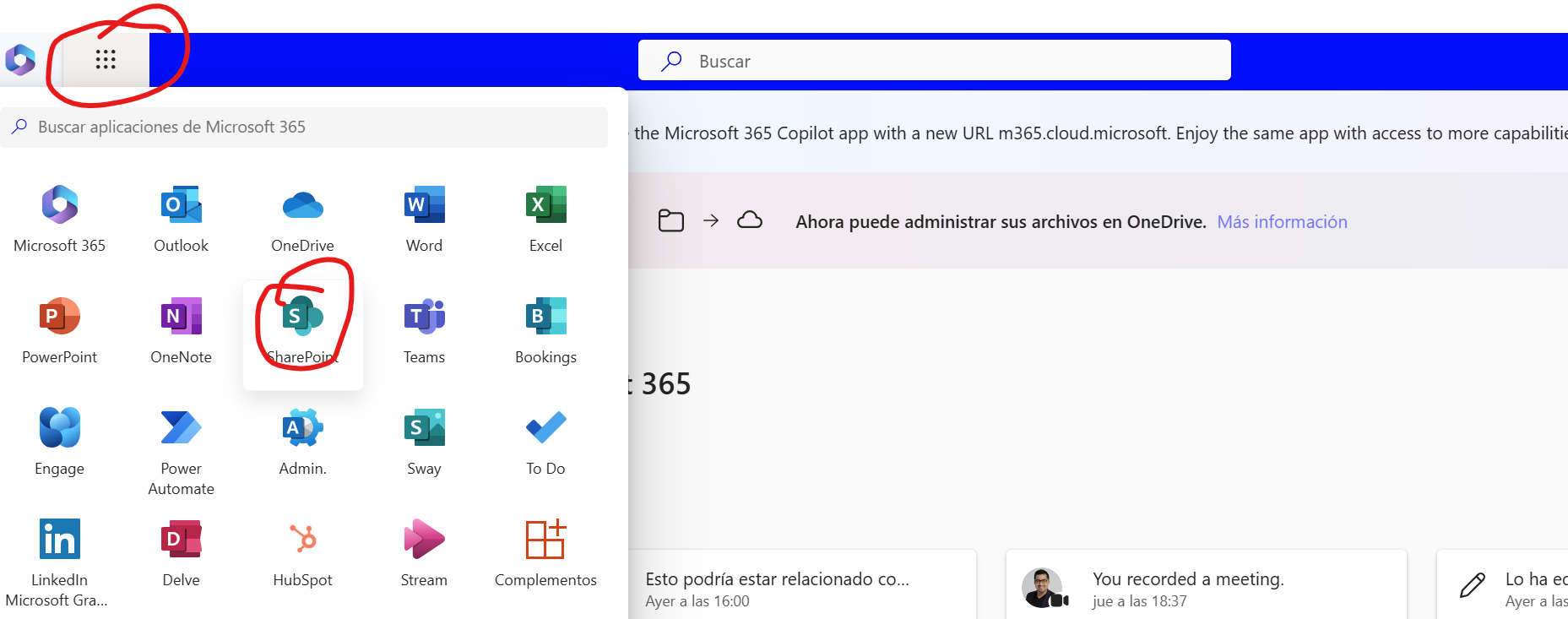This screenshot has width=1568, height=619.
Task: Launch Teams app
Action: [x=425, y=331]
